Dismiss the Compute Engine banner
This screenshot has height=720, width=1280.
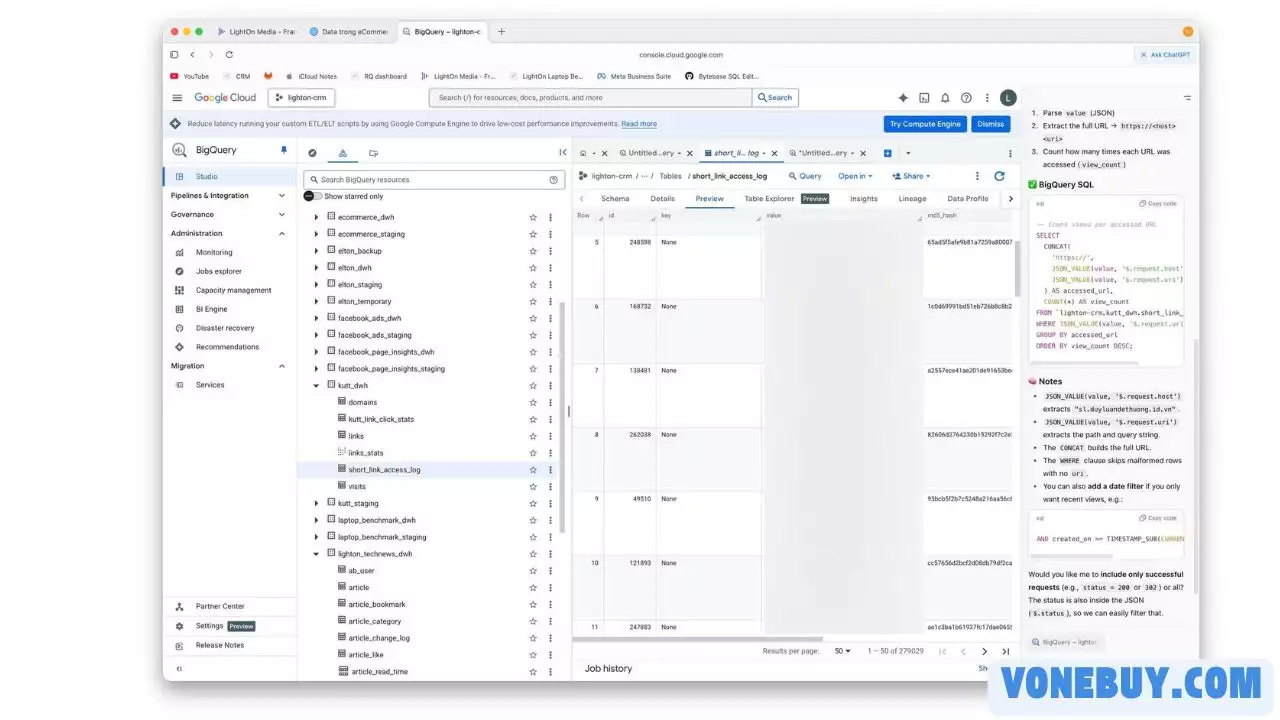[x=990, y=124]
